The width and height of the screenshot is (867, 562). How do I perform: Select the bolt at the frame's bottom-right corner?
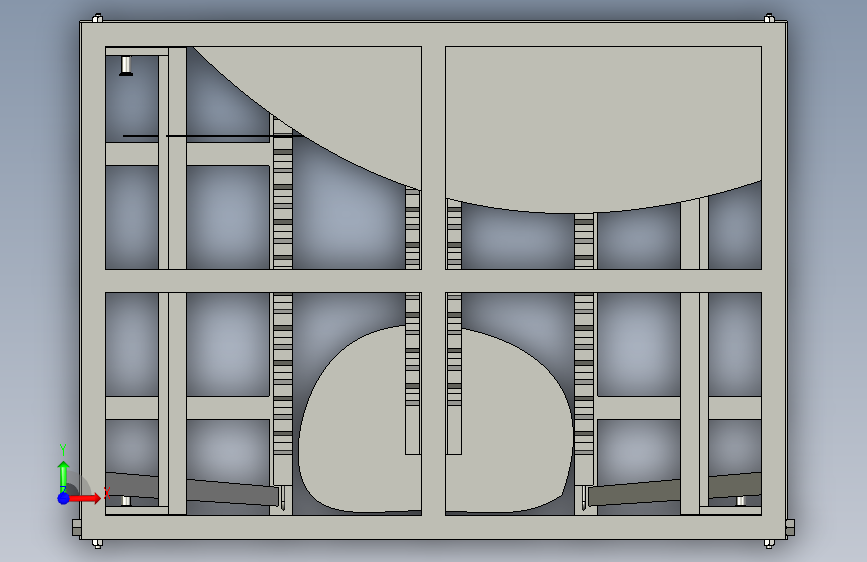point(769,544)
